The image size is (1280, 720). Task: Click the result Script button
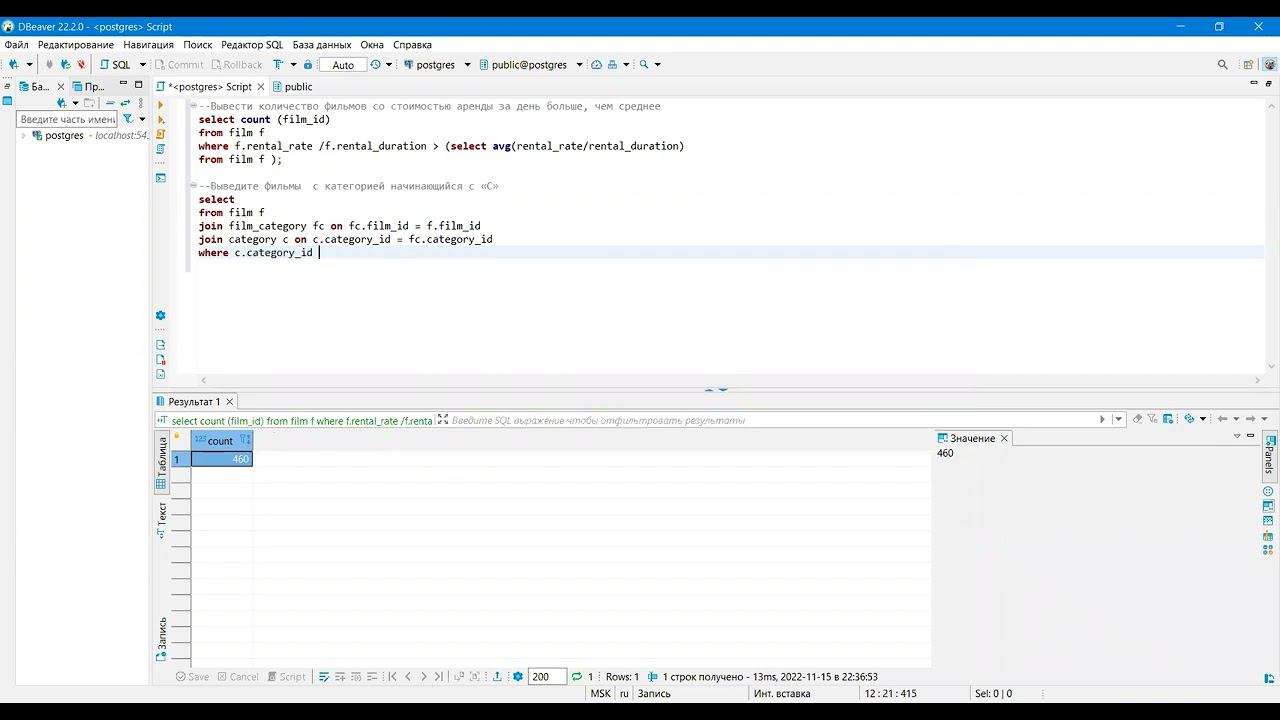pyautogui.click(x=286, y=677)
